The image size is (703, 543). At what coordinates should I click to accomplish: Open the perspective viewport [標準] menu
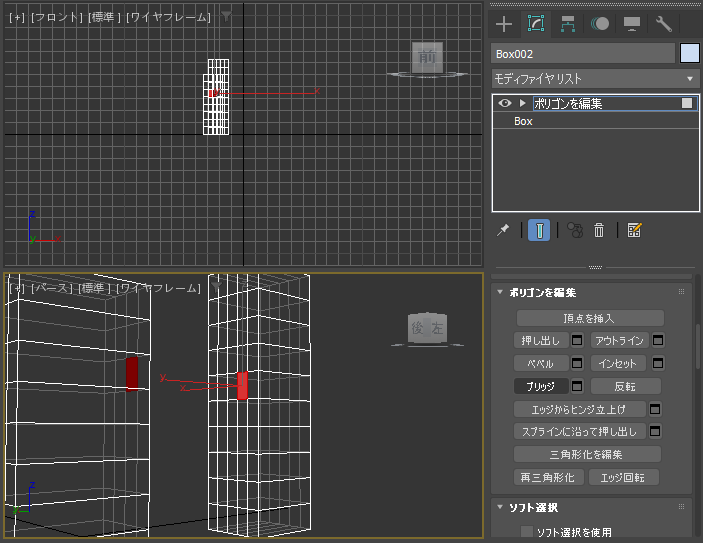click(x=95, y=288)
